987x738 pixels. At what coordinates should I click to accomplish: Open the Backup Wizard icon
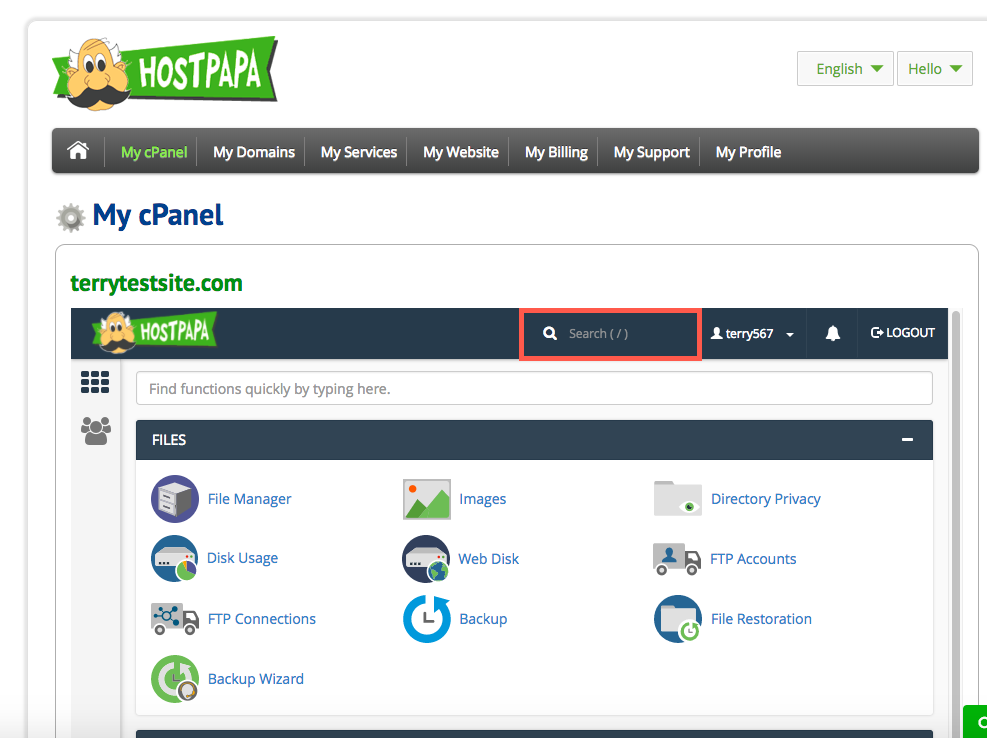[x=174, y=679]
